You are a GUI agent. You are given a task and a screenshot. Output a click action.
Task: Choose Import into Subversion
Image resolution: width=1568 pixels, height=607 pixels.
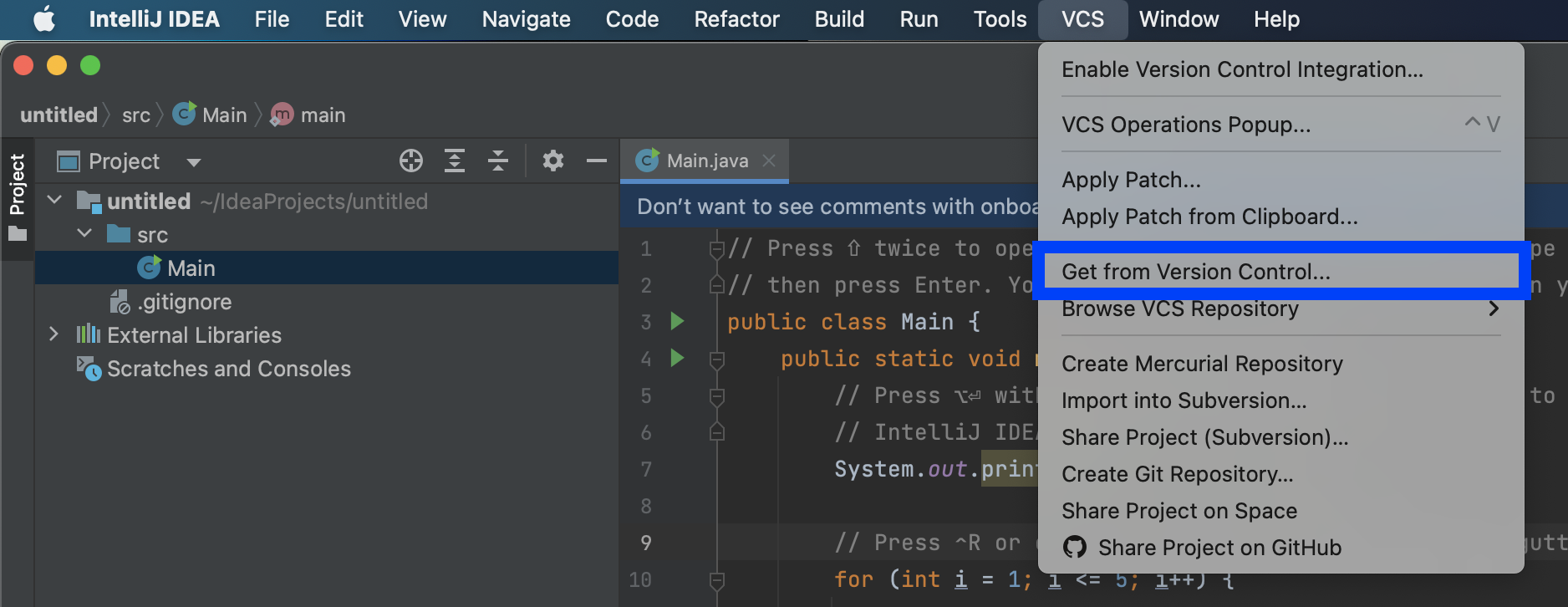click(x=1280, y=400)
